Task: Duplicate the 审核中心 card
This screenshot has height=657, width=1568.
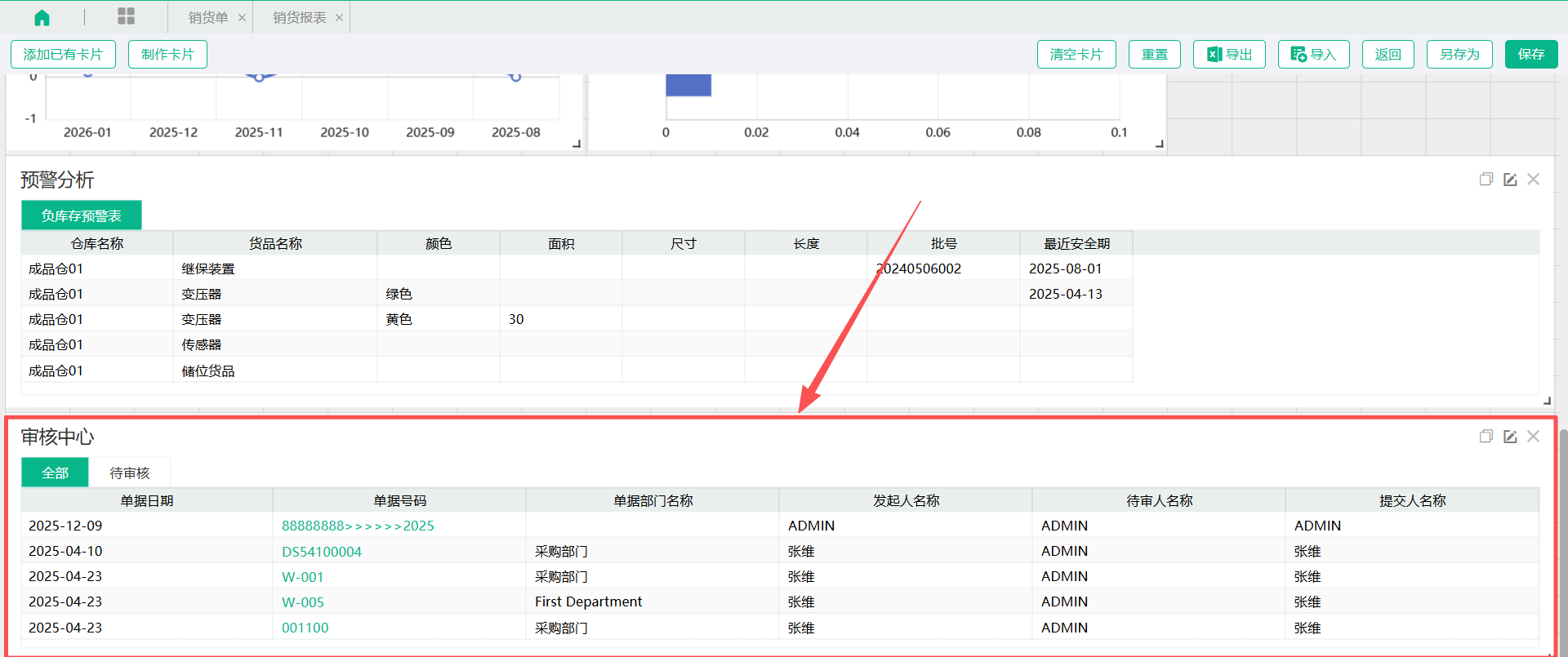Action: 1486,437
